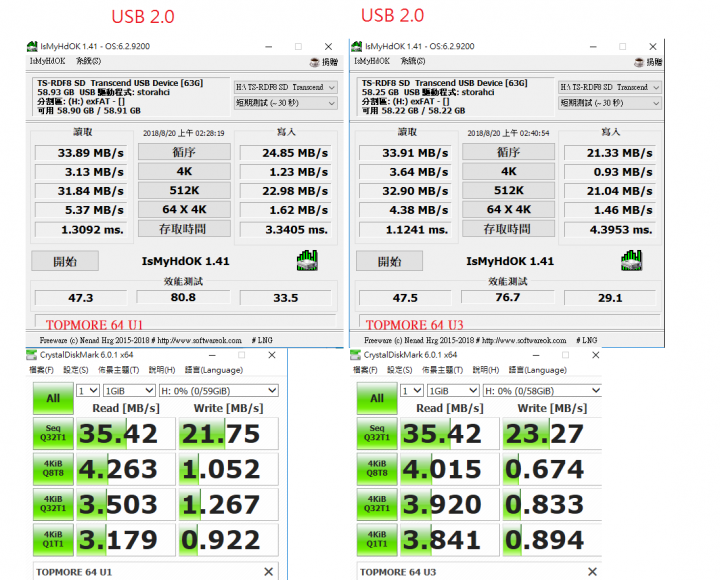720x580 pixels.
Task: Click the 4KiB Q8T8 button in right CrystalDiskMark
Action: pyautogui.click(x=377, y=469)
